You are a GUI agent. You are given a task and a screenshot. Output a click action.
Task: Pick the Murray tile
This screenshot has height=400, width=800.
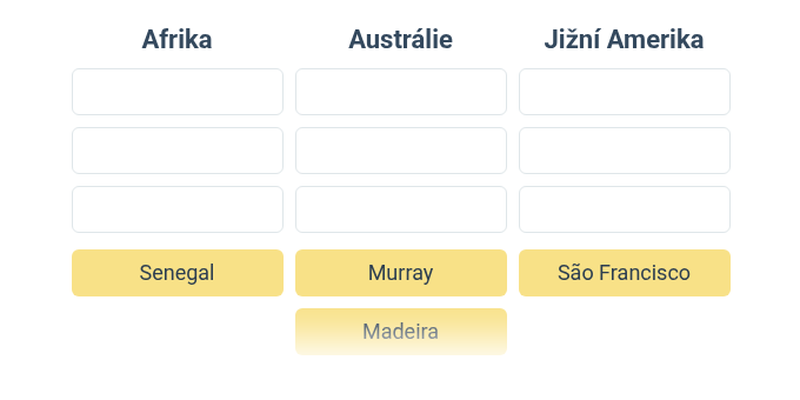401,273
